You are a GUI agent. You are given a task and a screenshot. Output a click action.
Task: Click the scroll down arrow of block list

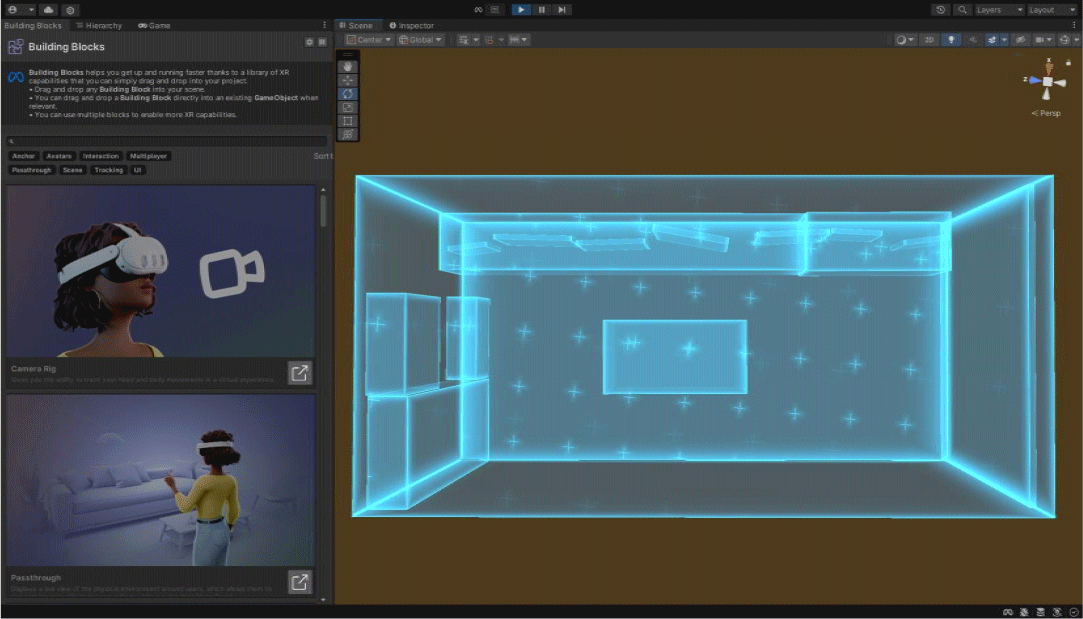click(323, 599)
